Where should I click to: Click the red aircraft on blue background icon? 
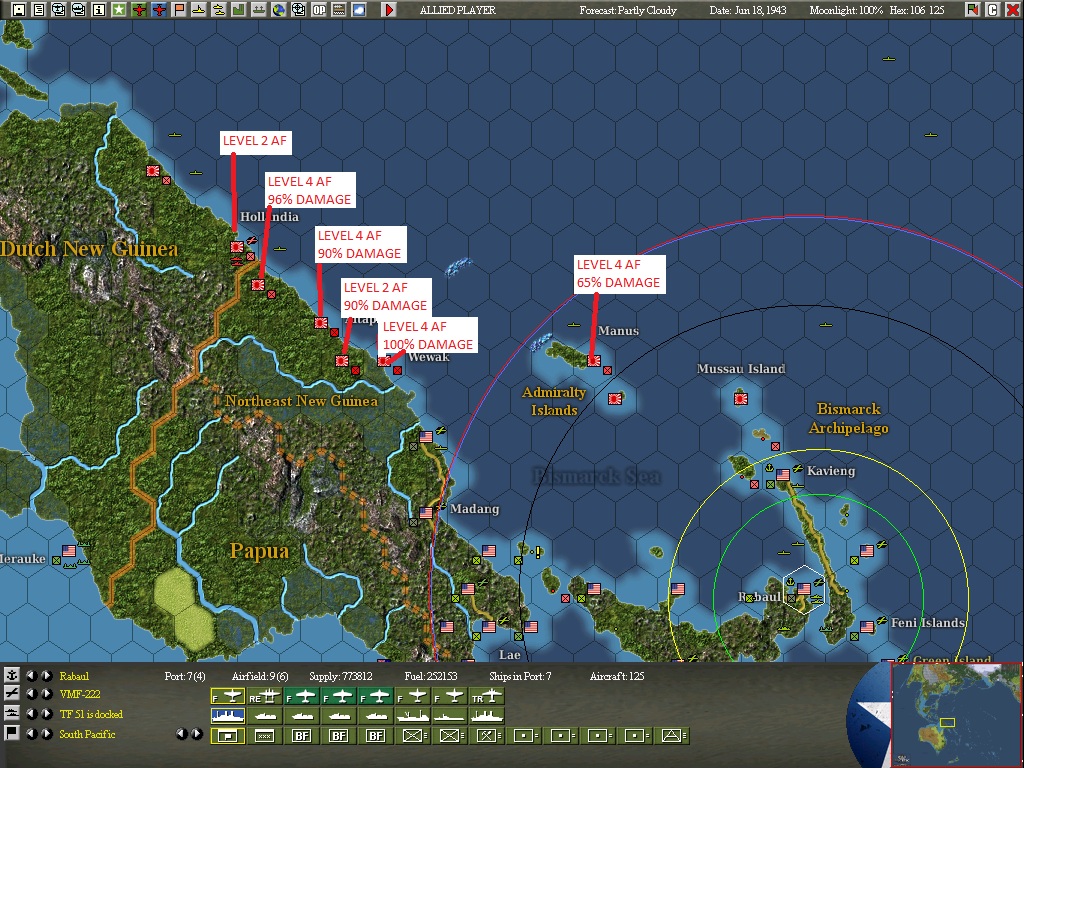[159, 10]
